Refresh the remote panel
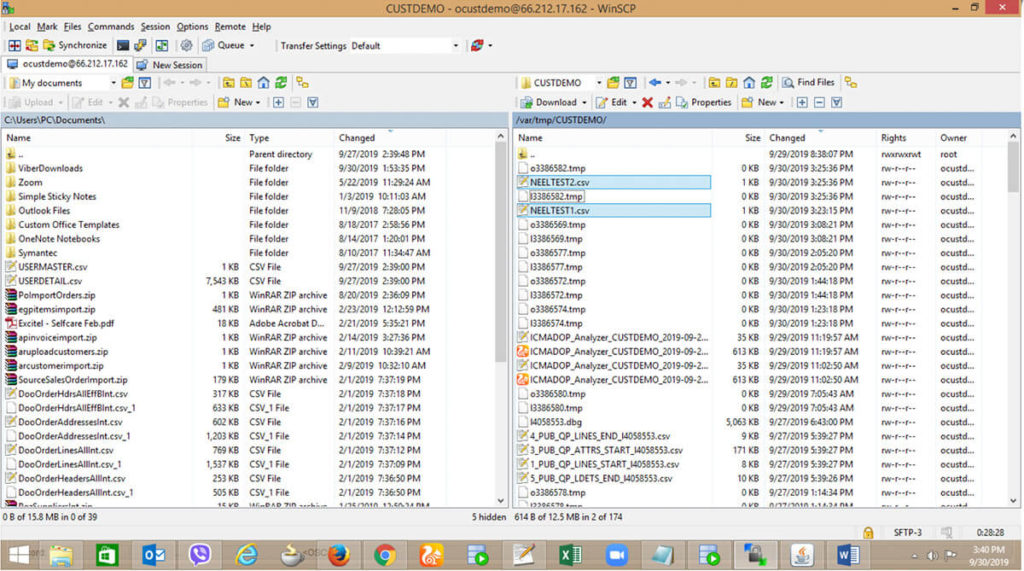 (x=767, y=83)
